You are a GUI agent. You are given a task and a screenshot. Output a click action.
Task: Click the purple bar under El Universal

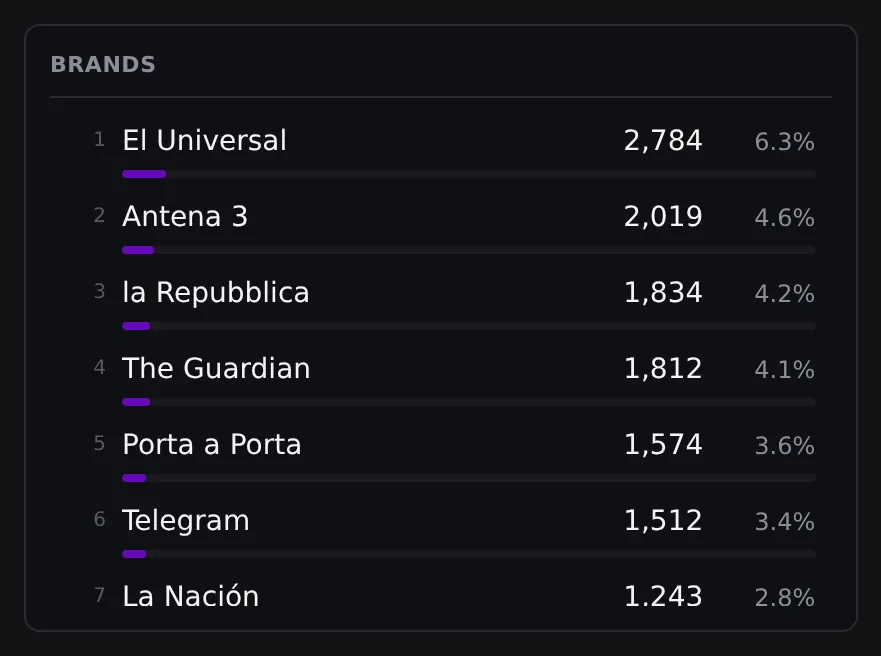pyautogui.click(x=144, y=174)
